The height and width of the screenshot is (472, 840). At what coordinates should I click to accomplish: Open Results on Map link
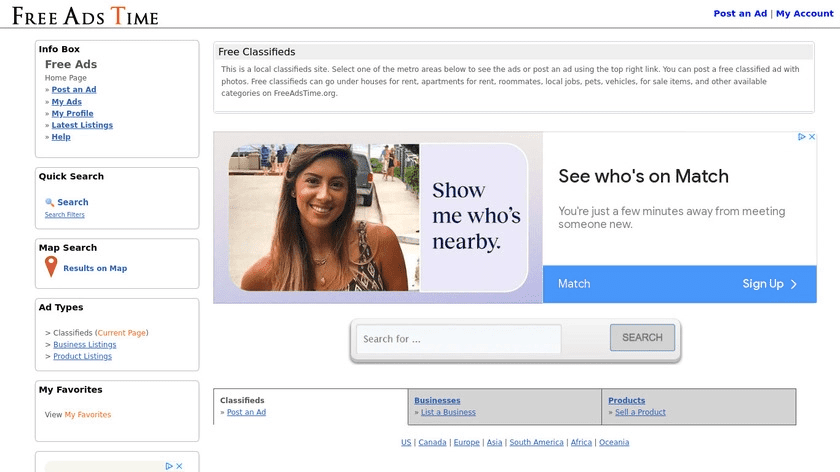95,268
